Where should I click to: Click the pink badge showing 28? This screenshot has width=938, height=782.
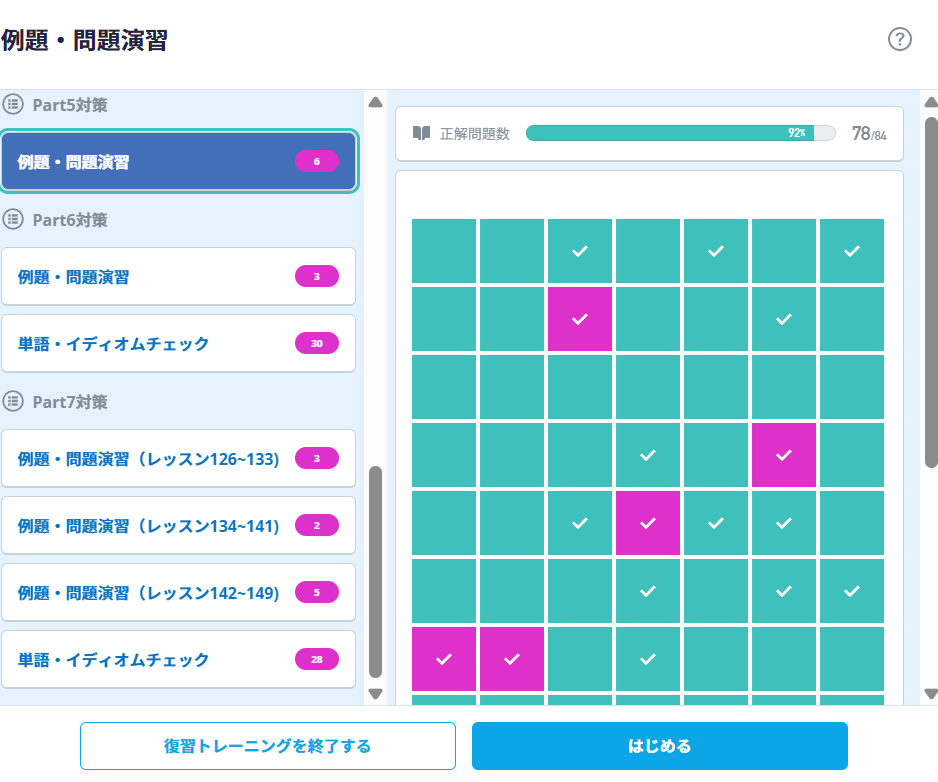(x=317, y=660)
